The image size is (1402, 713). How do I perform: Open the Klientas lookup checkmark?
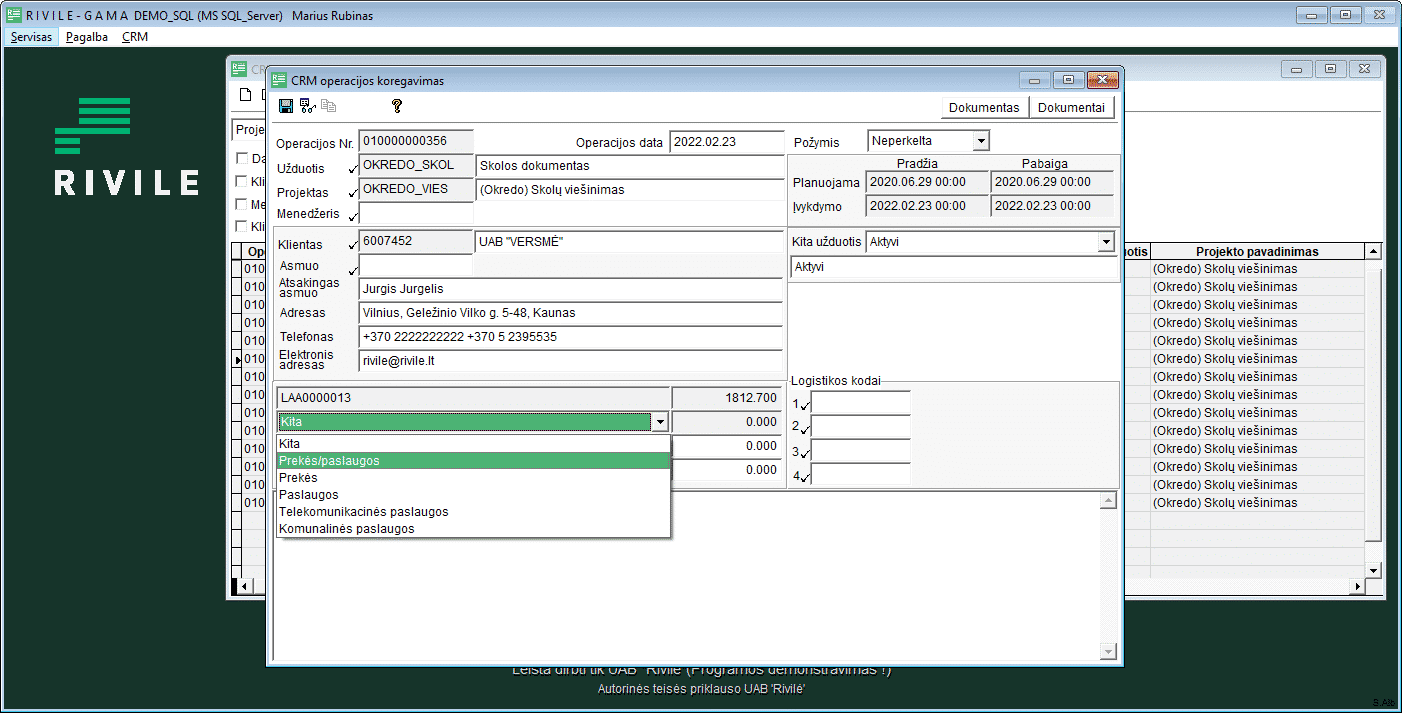tap(352, 244)
